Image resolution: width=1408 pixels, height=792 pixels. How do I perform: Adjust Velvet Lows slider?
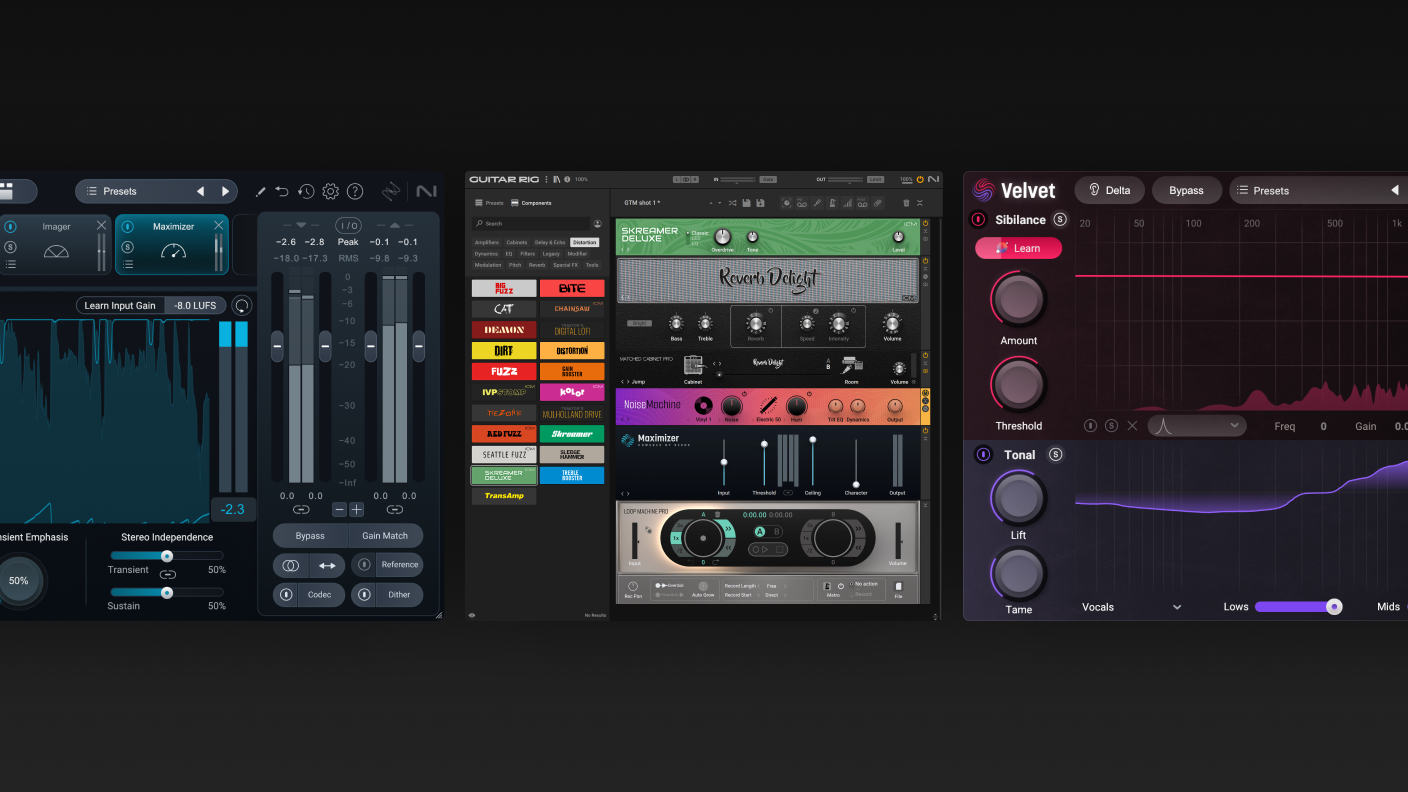point(1298,606)
